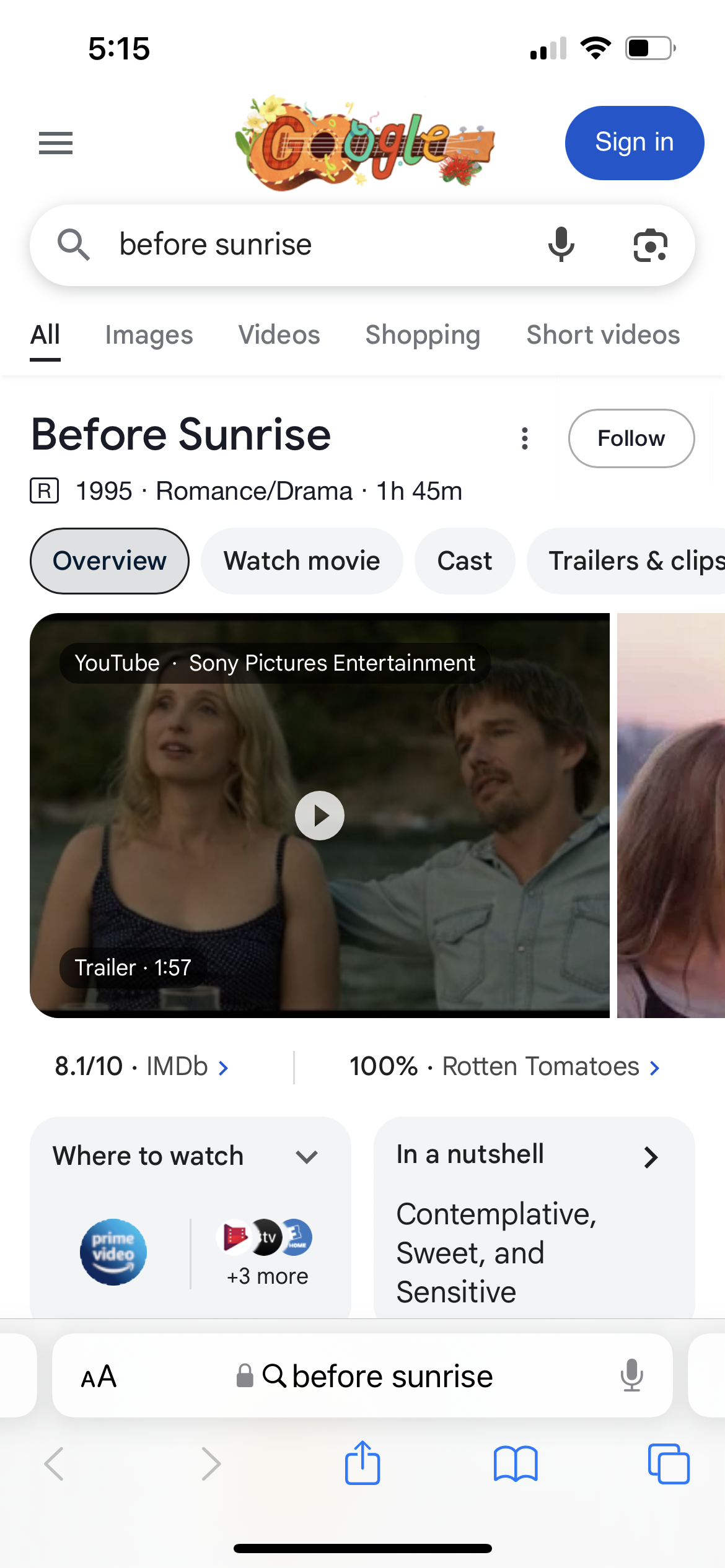The height and width of the screenshot is (1568, 725).
Task: Select the Watch movie chip
Action: click(x=302, y=561)
